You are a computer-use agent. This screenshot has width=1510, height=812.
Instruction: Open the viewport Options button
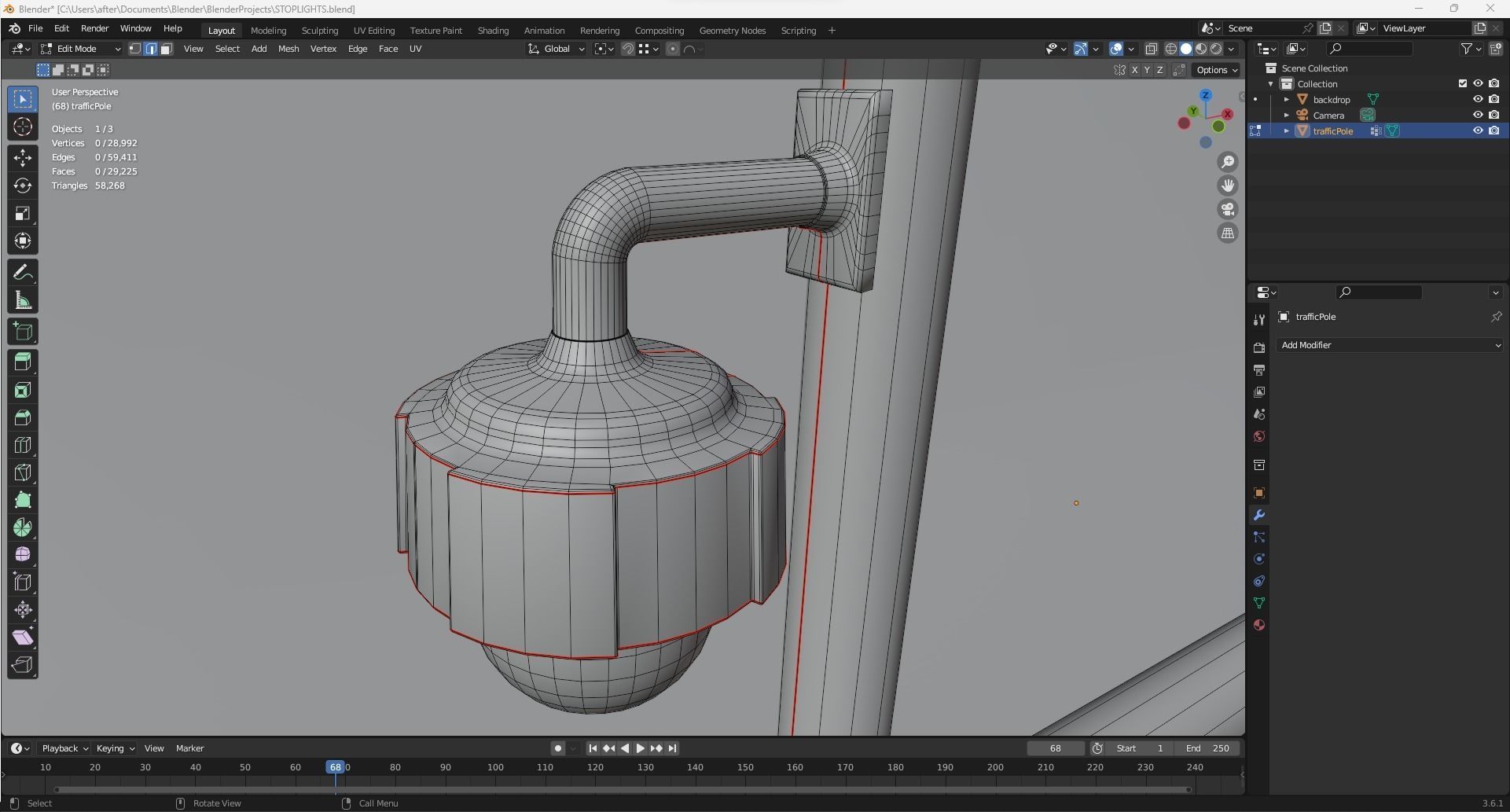[x=1216, y=70]
